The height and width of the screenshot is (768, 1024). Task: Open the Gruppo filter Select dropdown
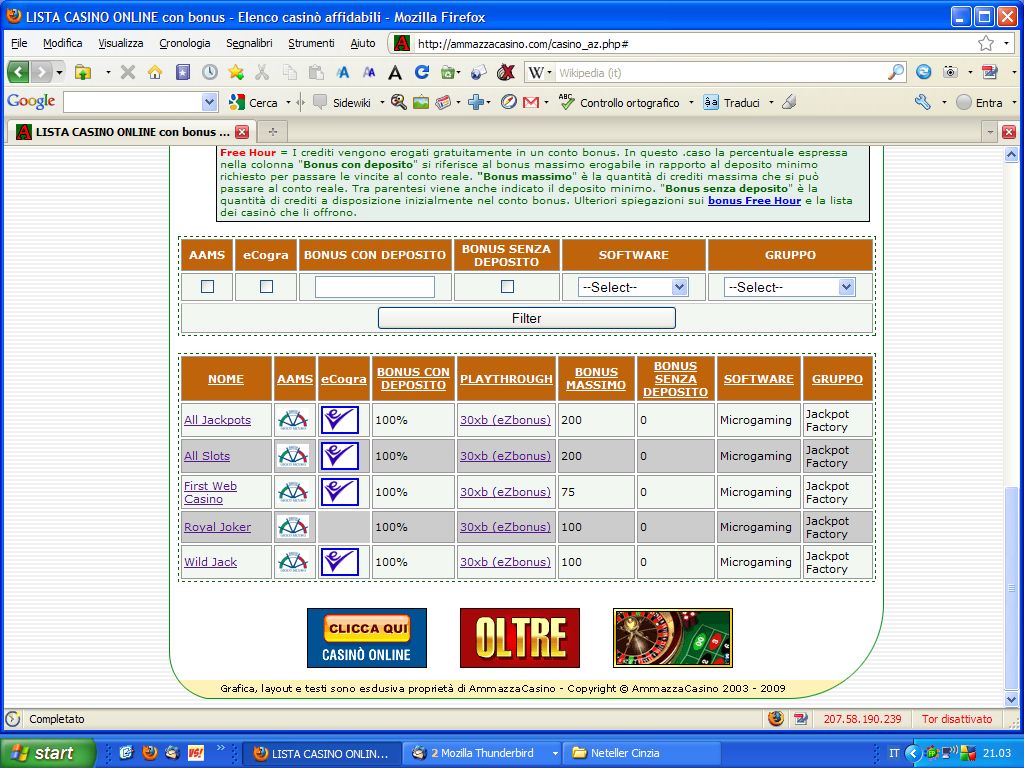coord(790,287)
